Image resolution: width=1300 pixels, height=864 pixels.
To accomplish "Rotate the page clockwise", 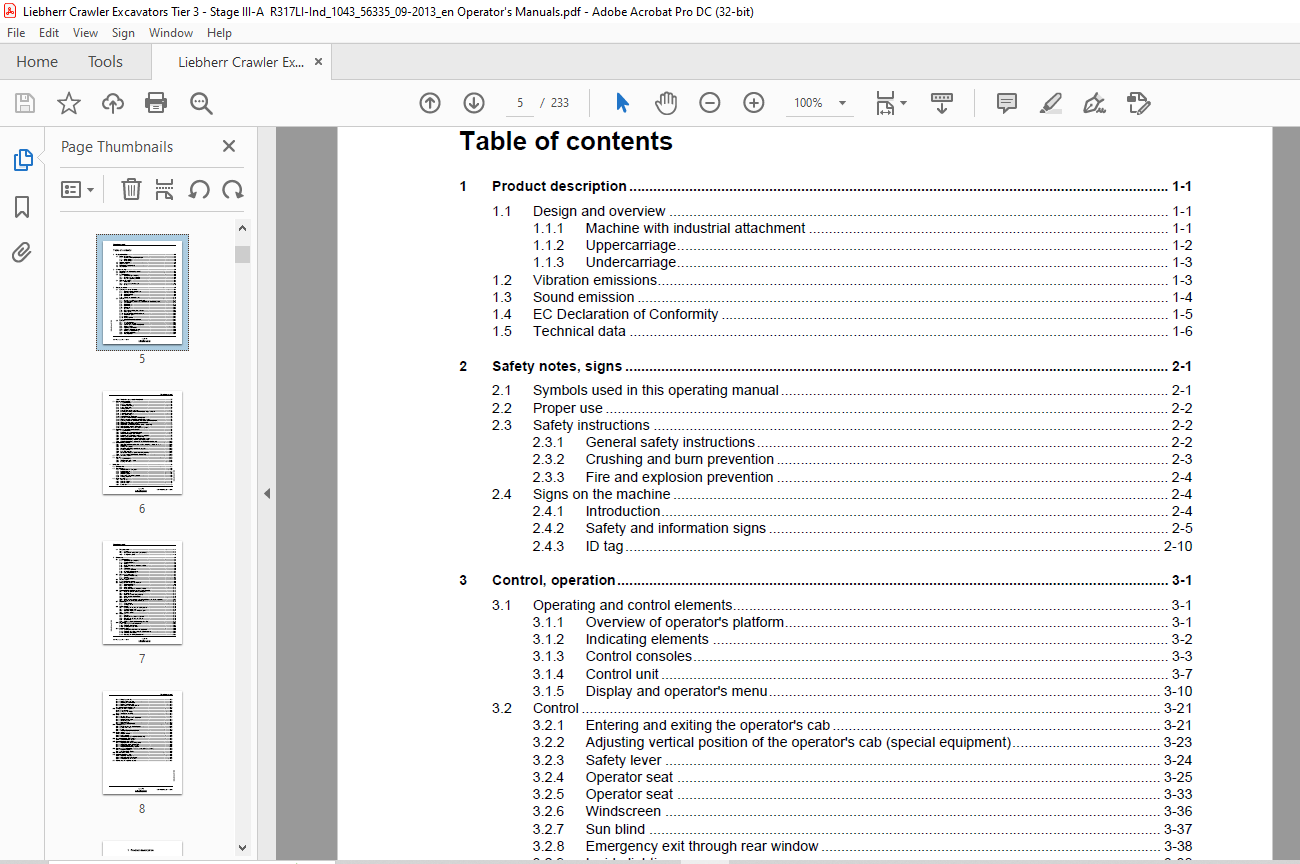I will (233, 189).
